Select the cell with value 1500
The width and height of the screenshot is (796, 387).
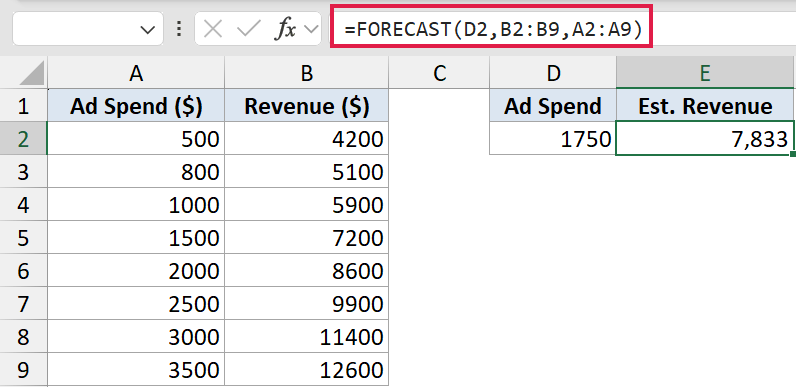point(136,238)
